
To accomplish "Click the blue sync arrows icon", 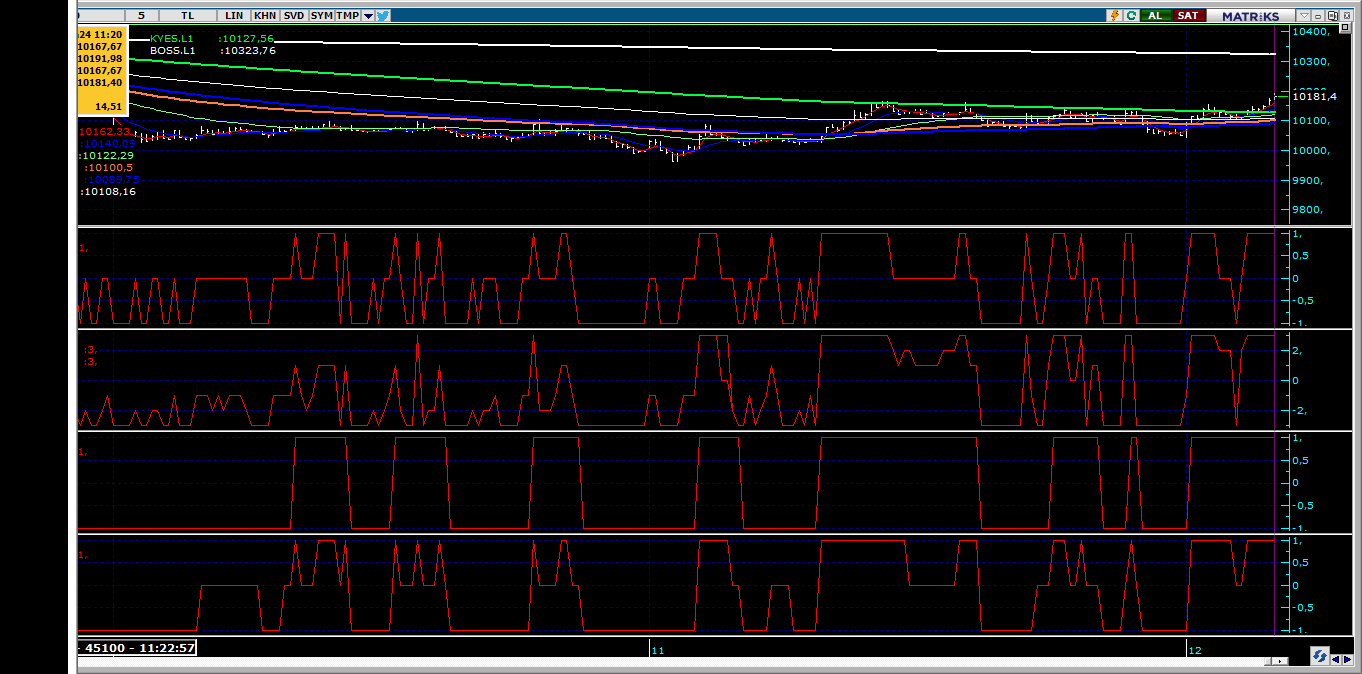I will pyautogui.click(x=1320, y=656).
